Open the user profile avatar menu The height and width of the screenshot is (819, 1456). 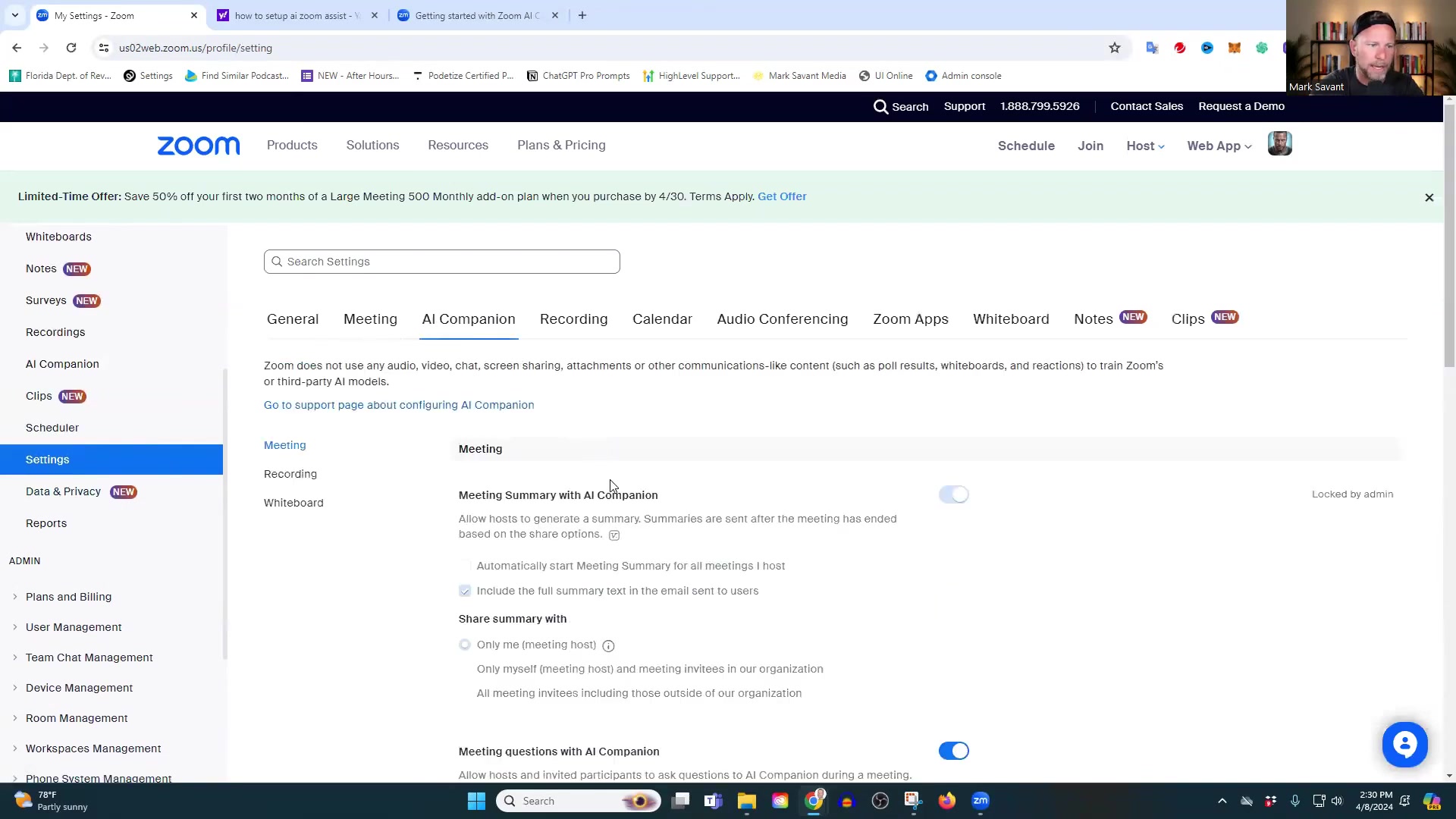(1279, 144)
